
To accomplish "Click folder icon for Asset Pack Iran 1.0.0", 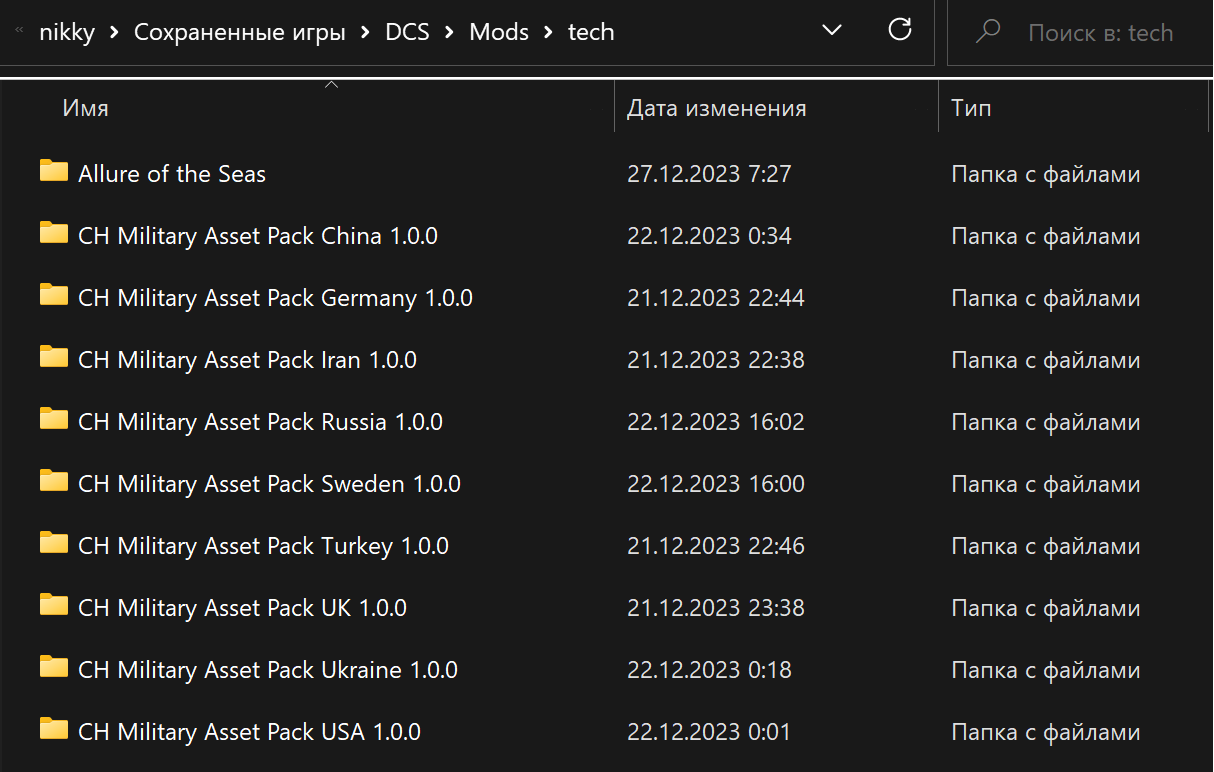I will point(54,357).
